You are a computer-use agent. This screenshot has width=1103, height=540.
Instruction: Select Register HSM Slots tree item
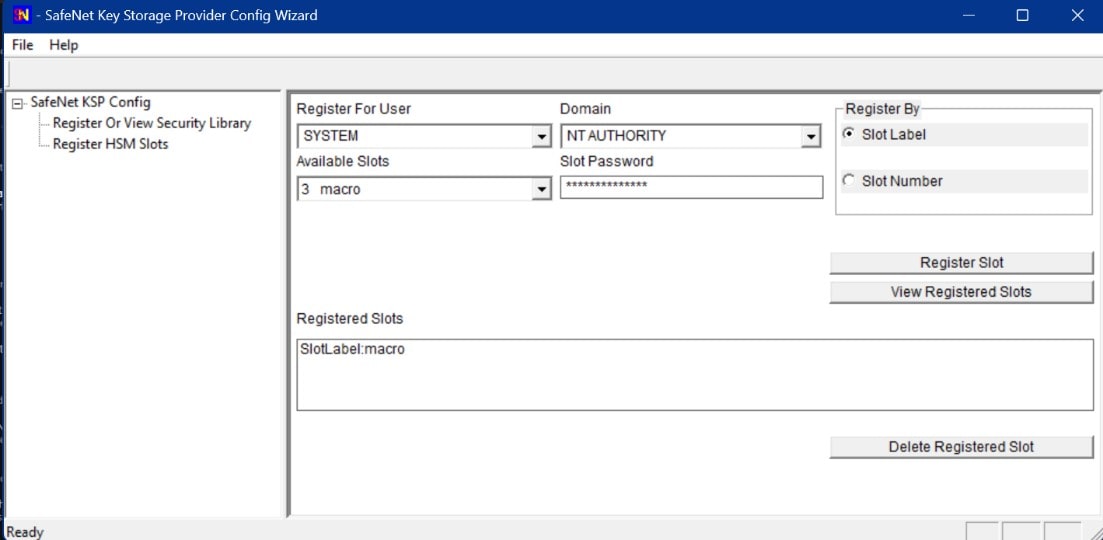pyautogui.click(x=110, y=144)
